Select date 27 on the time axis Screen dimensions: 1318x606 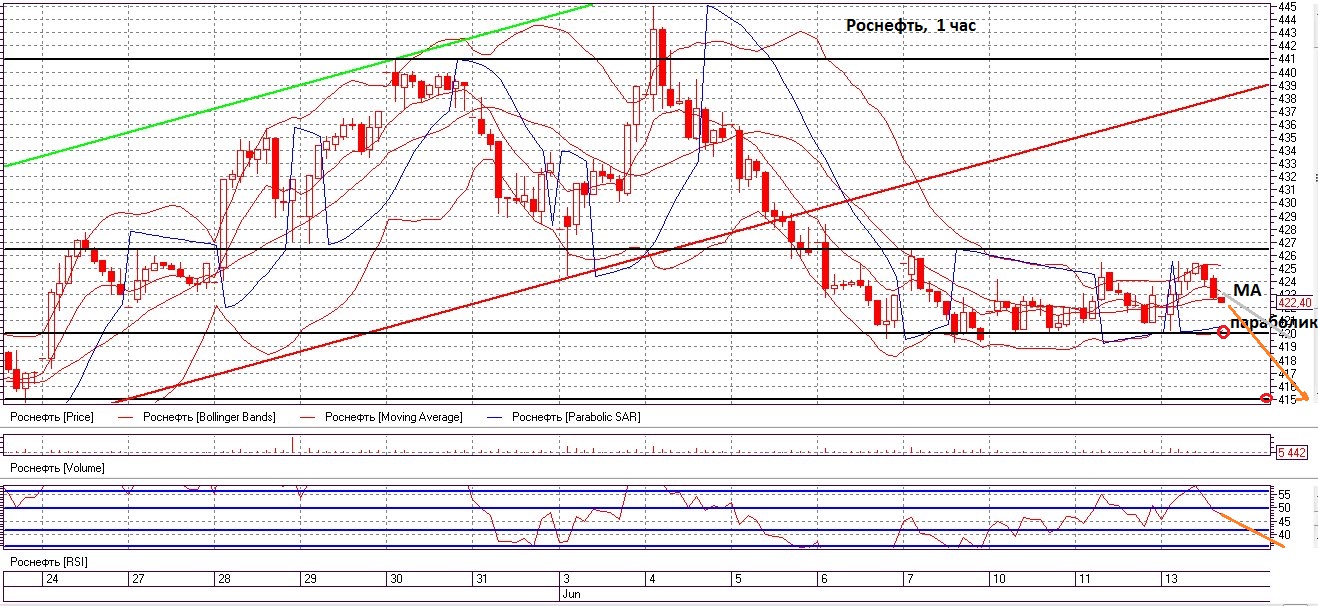[x=139, y=579]
